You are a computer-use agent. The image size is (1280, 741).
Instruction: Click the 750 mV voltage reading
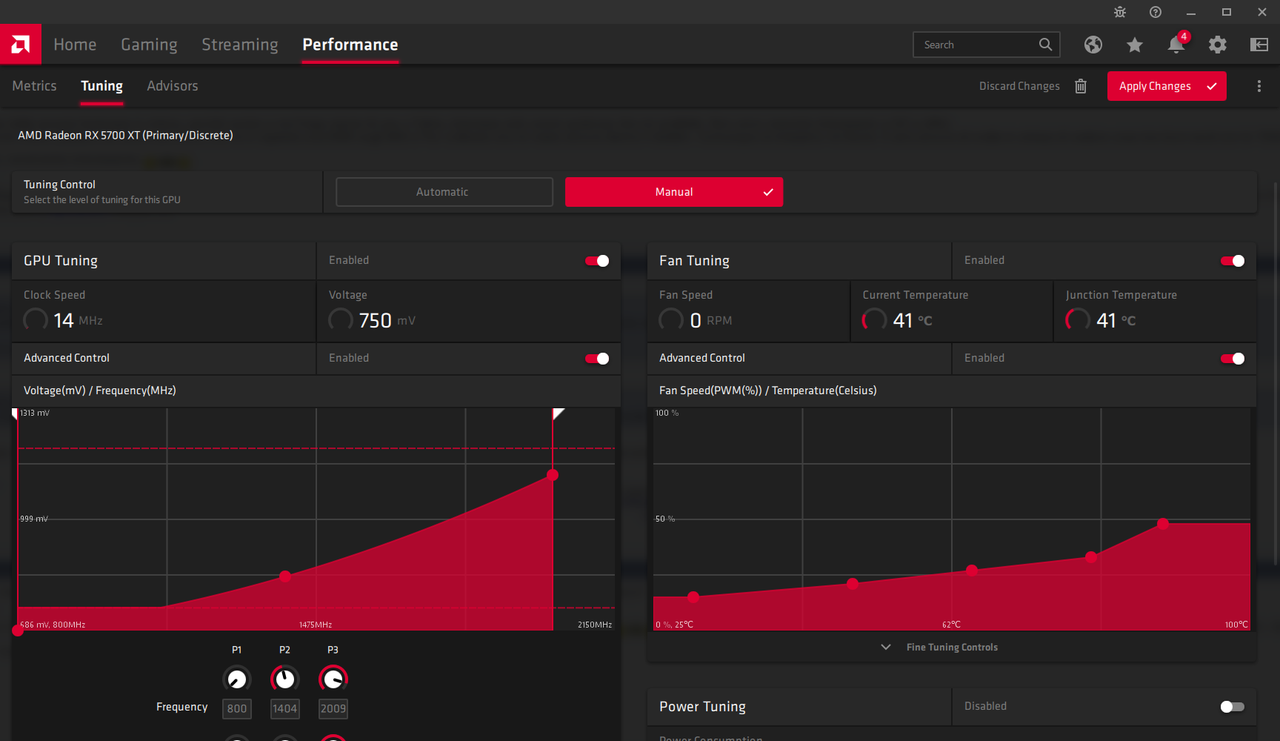(x=387, y=320)
